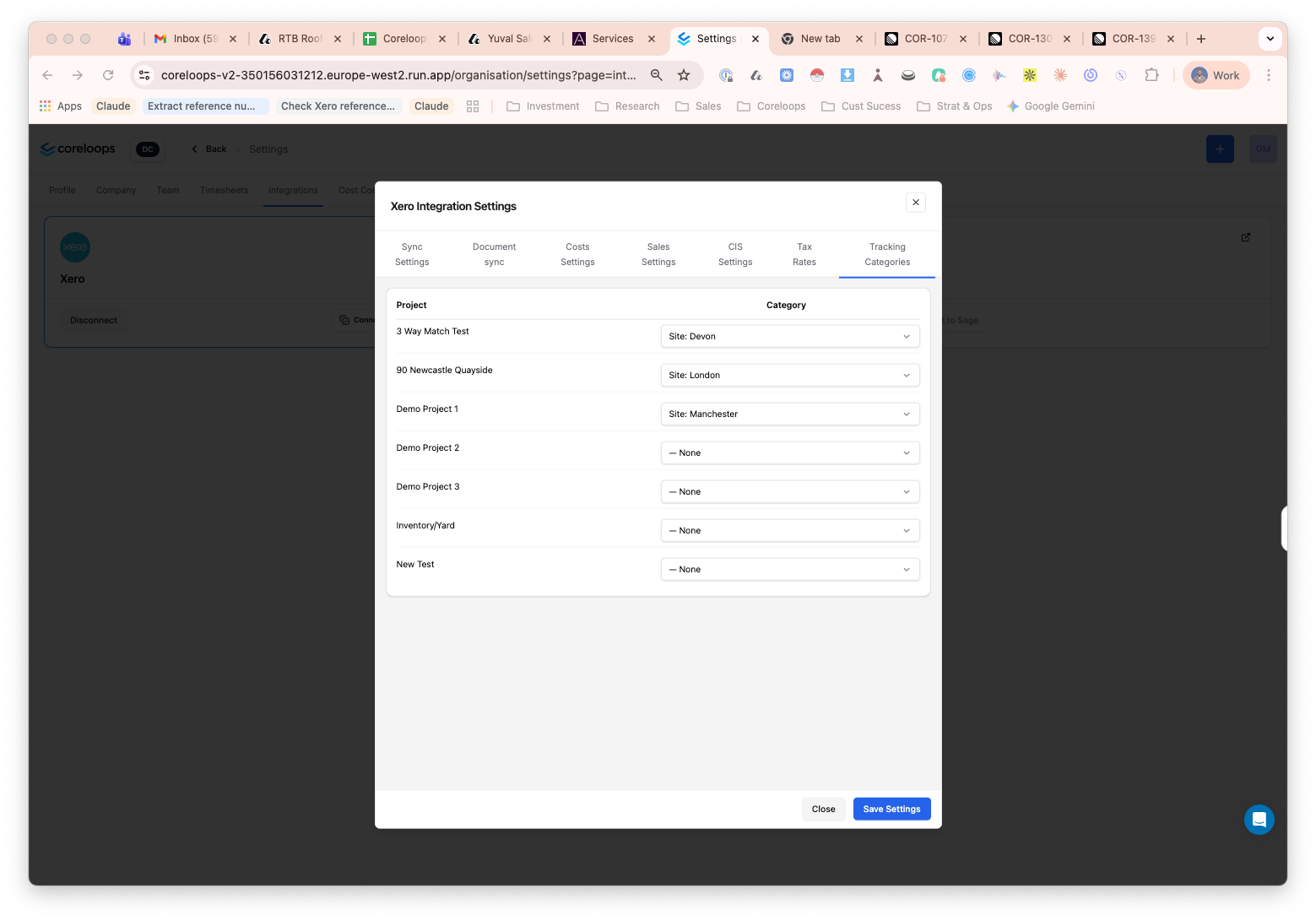The height and width of the screenshot is (921, 1316).
Task: Open the Work profile button in Chrome
Action: [x=1216, y=75]
